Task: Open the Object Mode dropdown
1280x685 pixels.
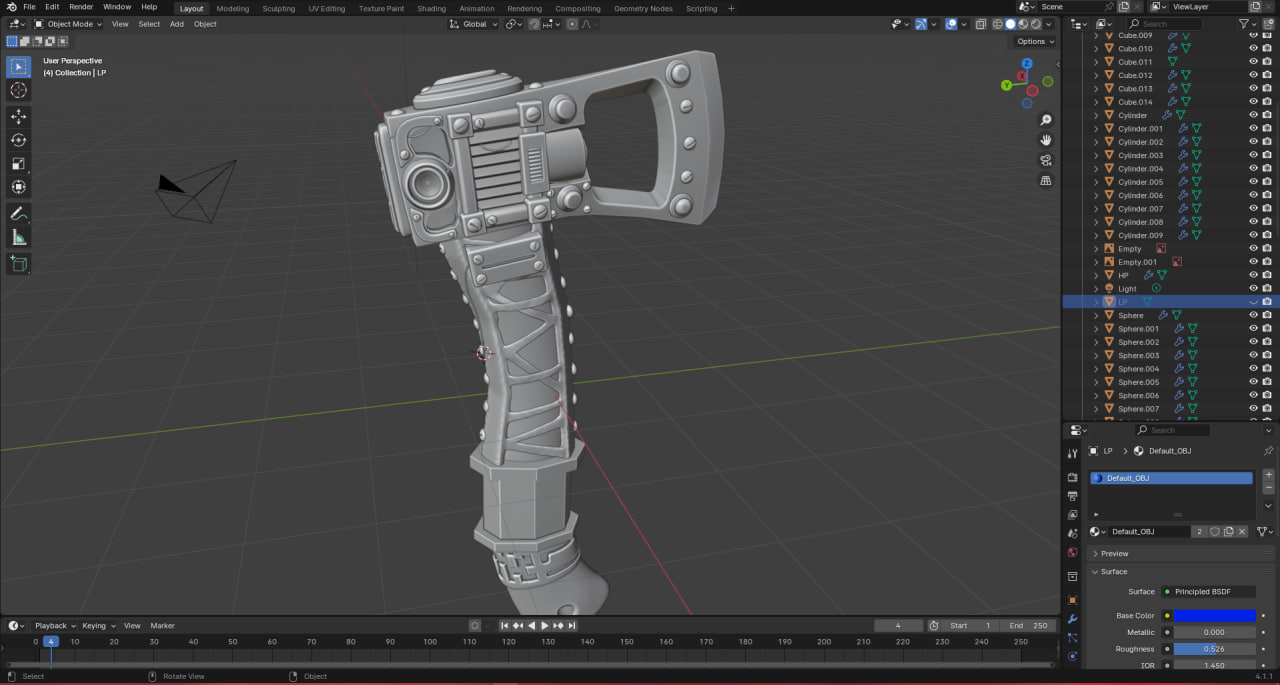Action: point(68,24)
